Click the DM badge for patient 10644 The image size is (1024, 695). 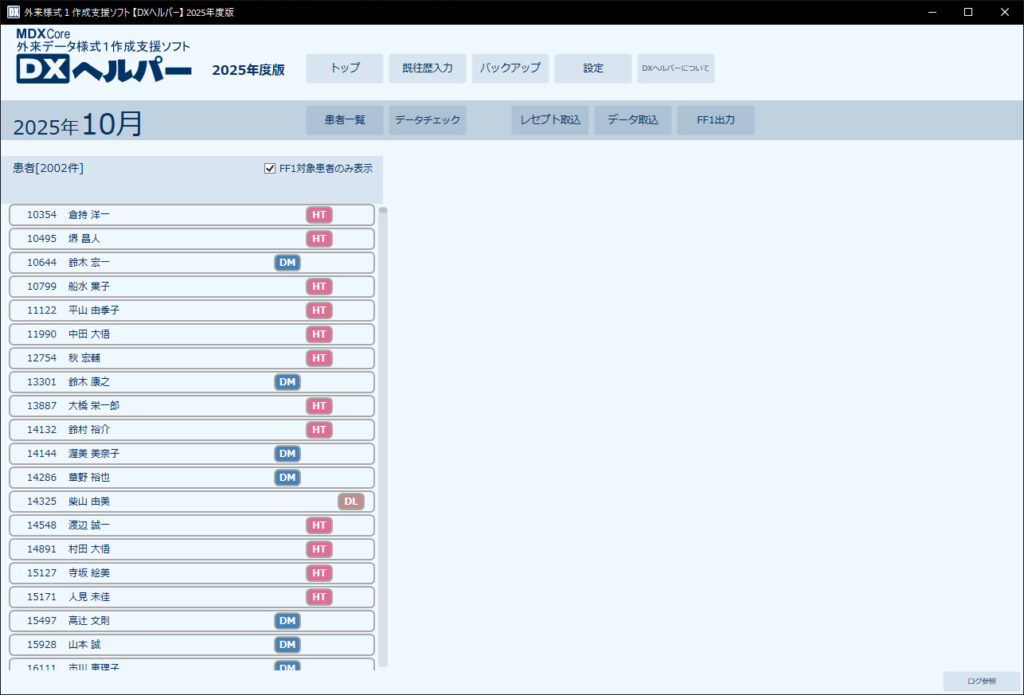click(x=287, y=263)
